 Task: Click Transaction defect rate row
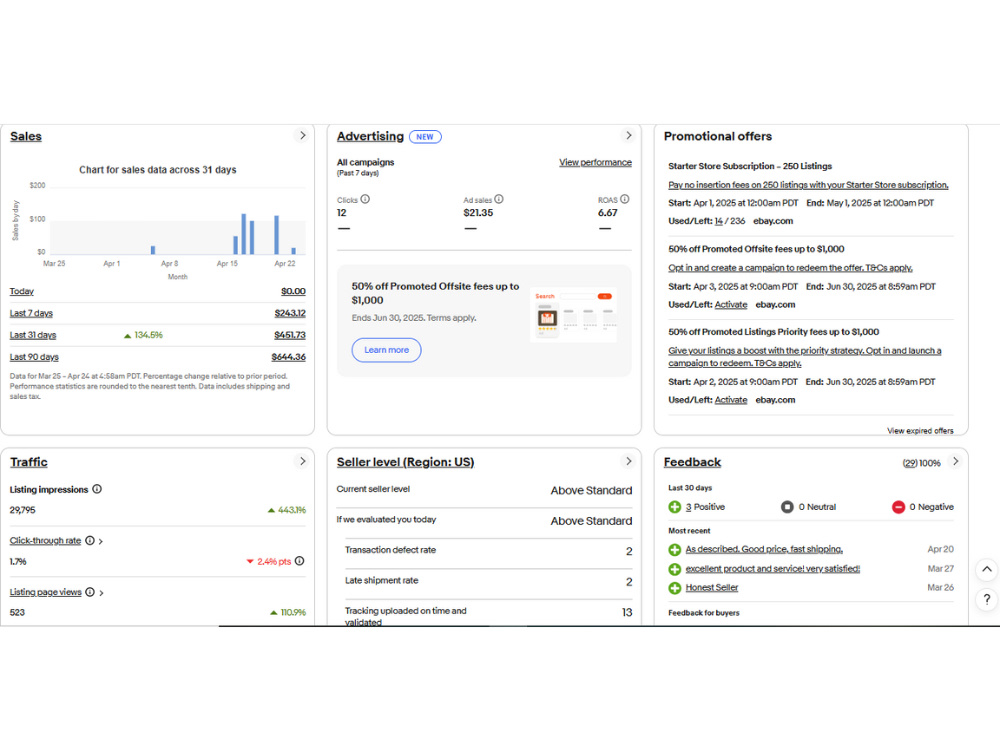pyautogui.click(x=489, y=550)
